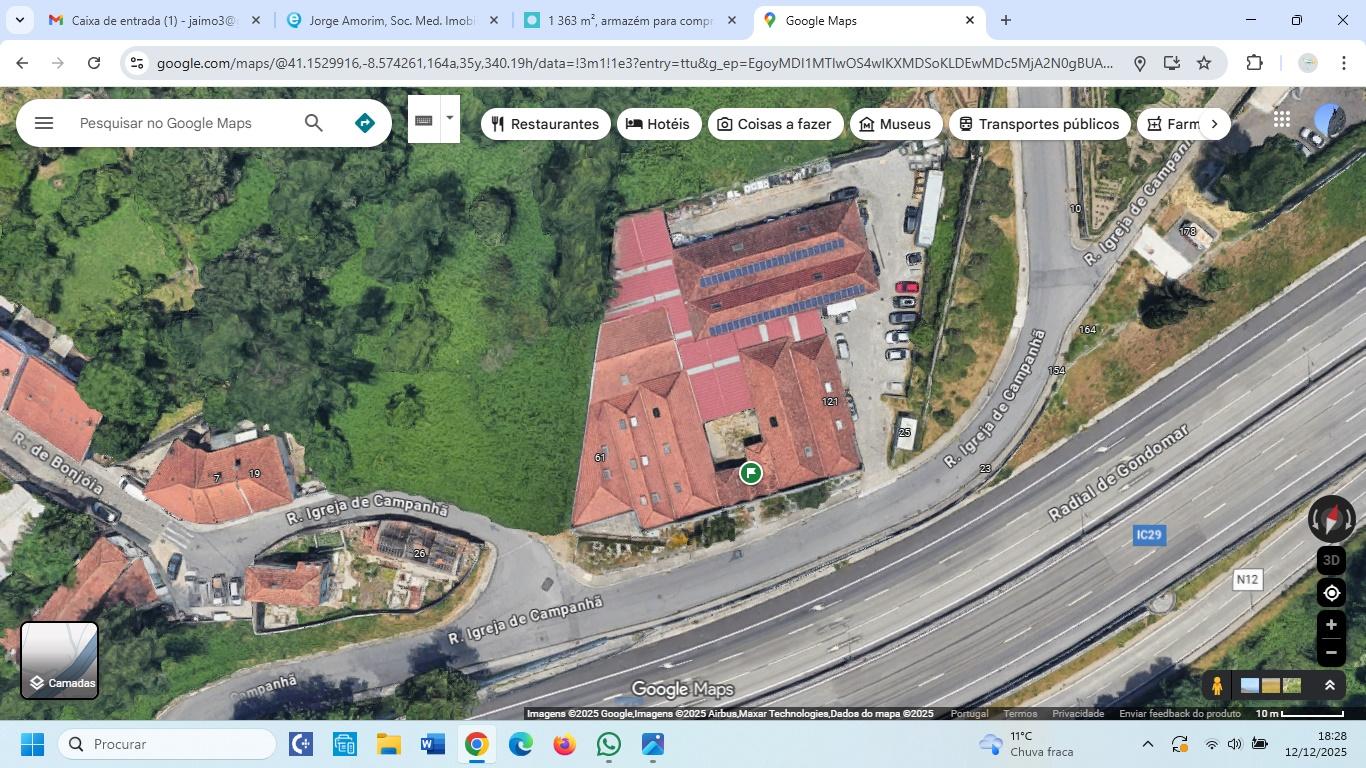Image resolution: width=1366 pixels, height=768 pixels.
Task: Choose Transportes públicos chip
Action: tap(1040, 124)
